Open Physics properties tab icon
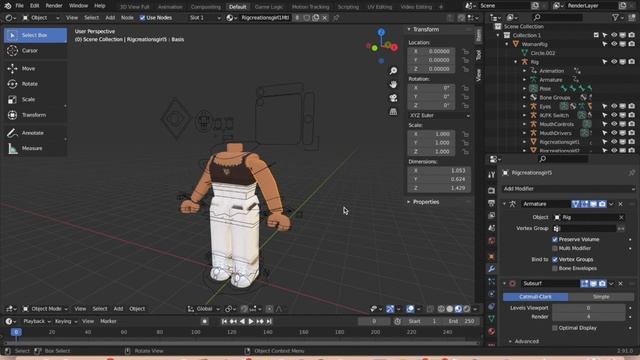The image size is (640, 360). [491, 294]
